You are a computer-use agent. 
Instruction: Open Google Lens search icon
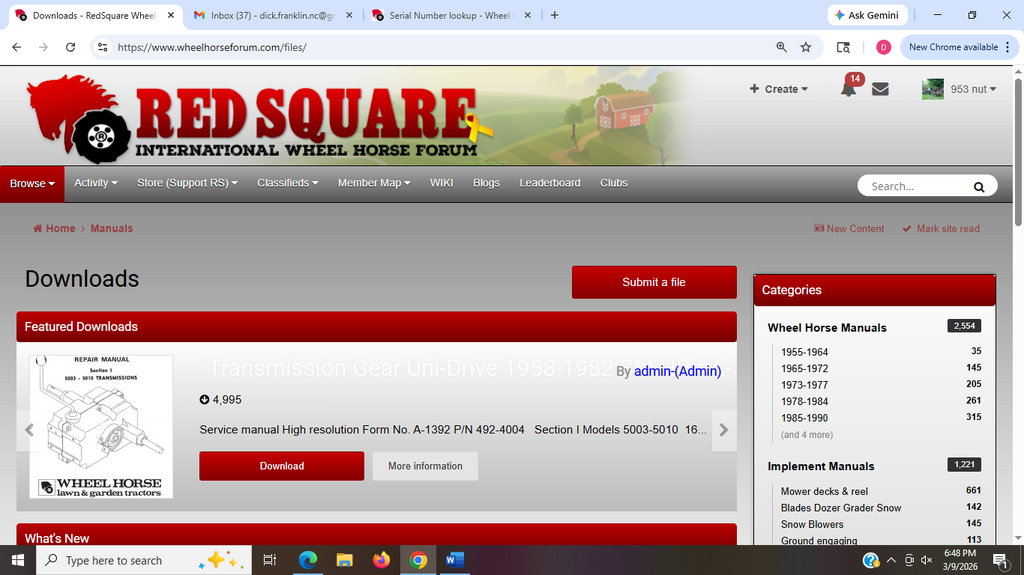[x=843, y=47]
